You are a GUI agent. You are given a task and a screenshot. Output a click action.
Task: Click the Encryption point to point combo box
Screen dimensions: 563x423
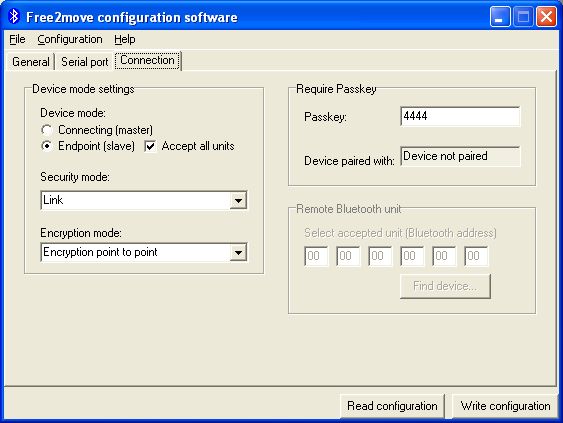click(x=144, y=252)
